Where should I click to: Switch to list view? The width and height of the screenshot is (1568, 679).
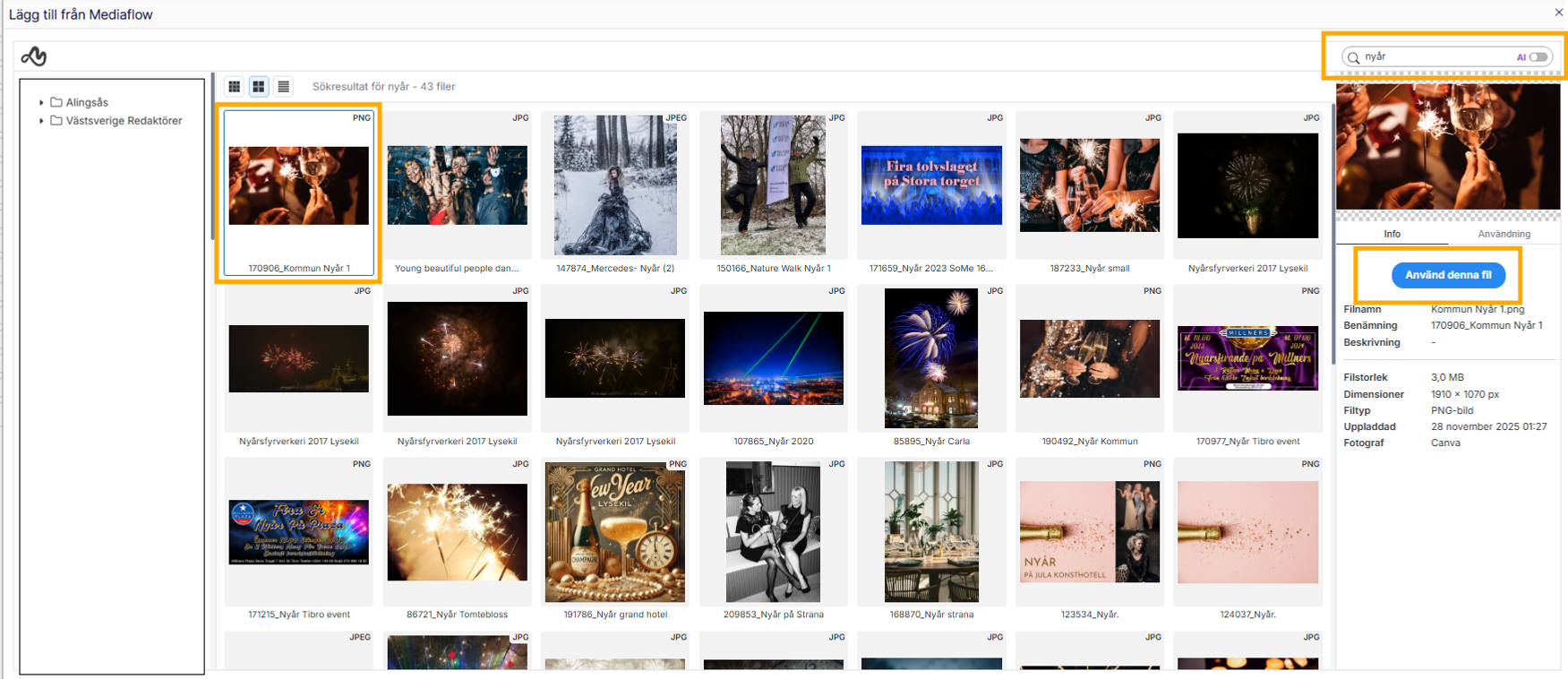pyautogui.click(x=284, y=87)
